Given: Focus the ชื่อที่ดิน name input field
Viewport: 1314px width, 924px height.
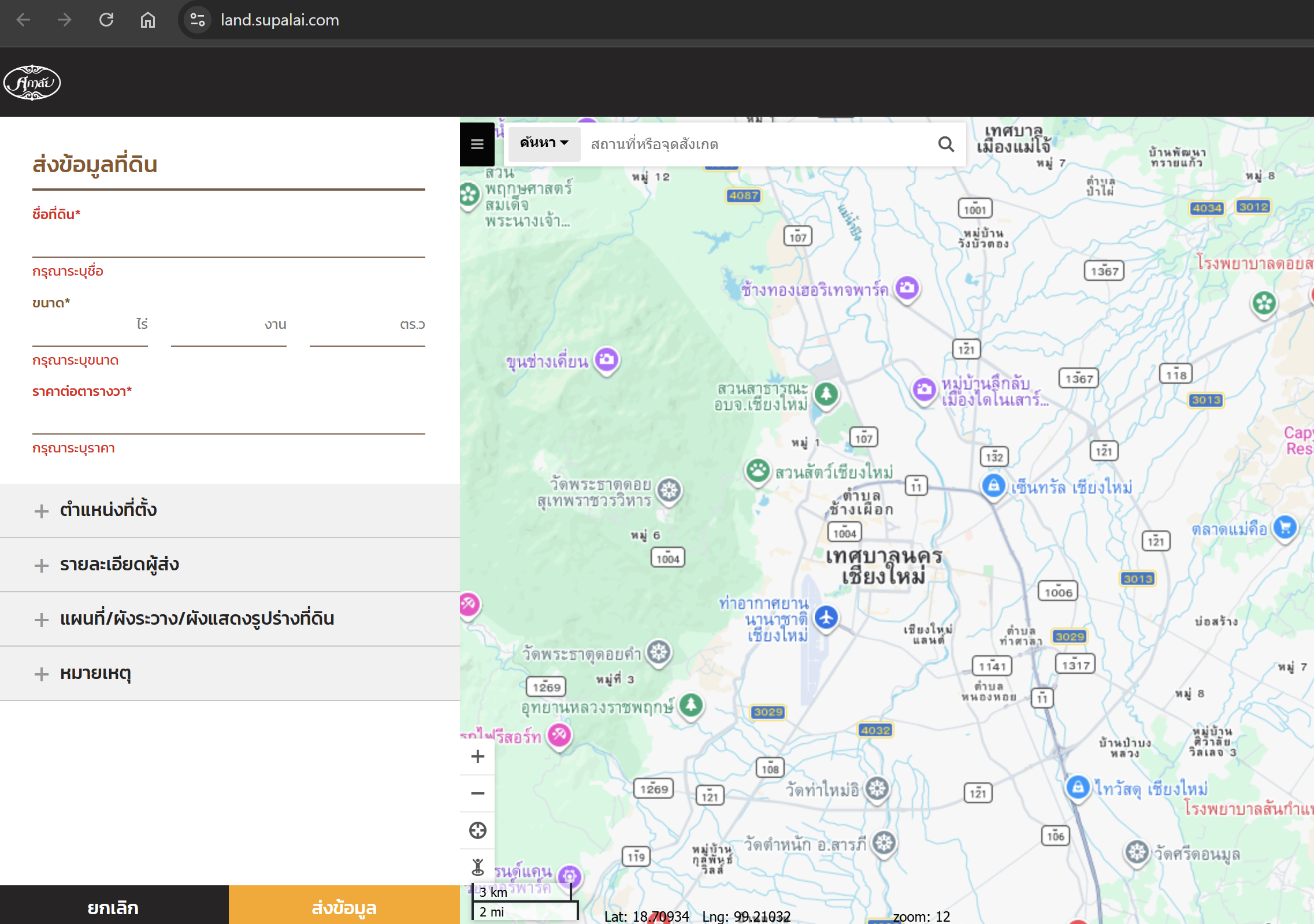Looking at the screenshot, I should click(228, 244).
